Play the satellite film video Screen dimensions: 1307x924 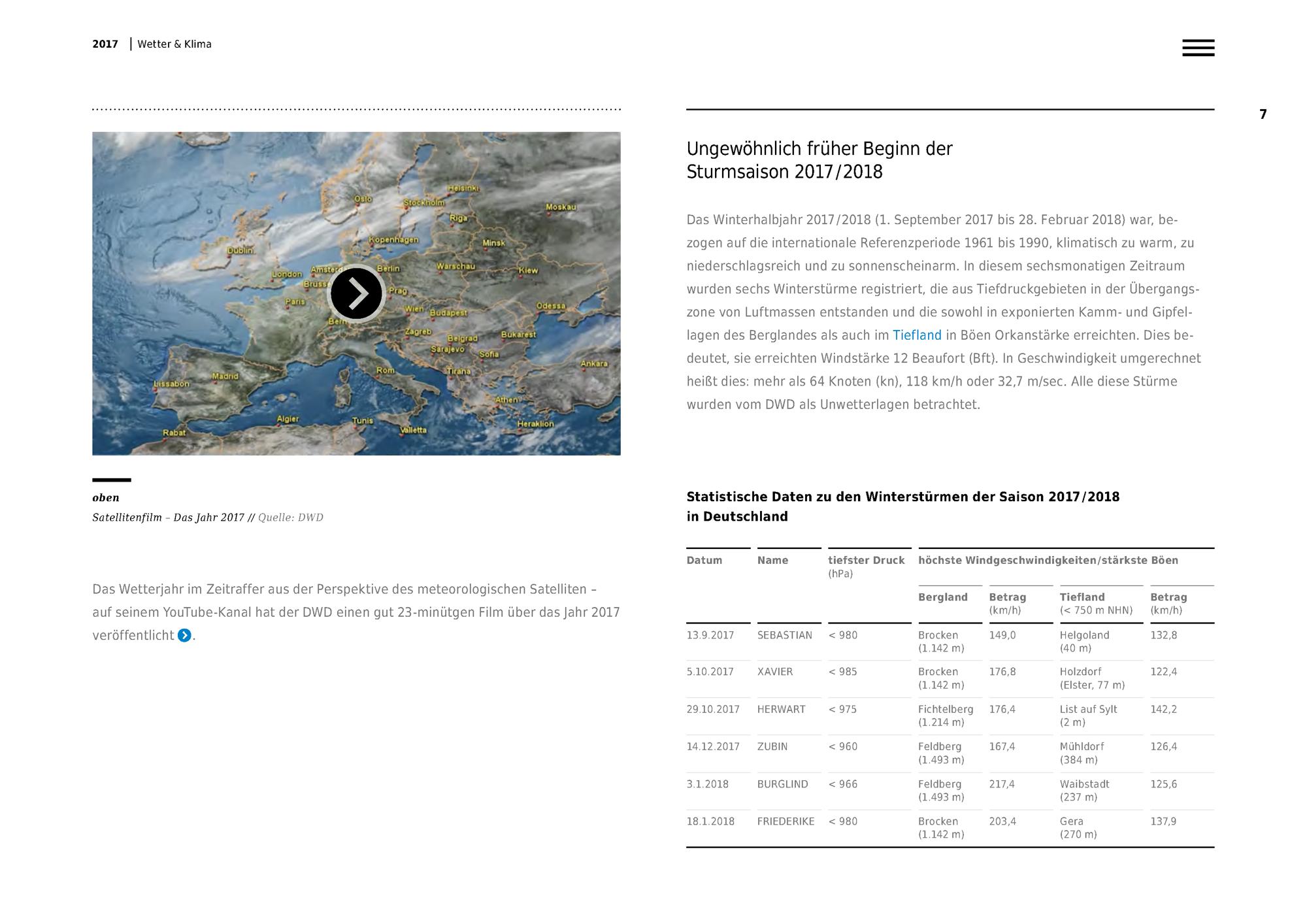click(x=356, y=293)
